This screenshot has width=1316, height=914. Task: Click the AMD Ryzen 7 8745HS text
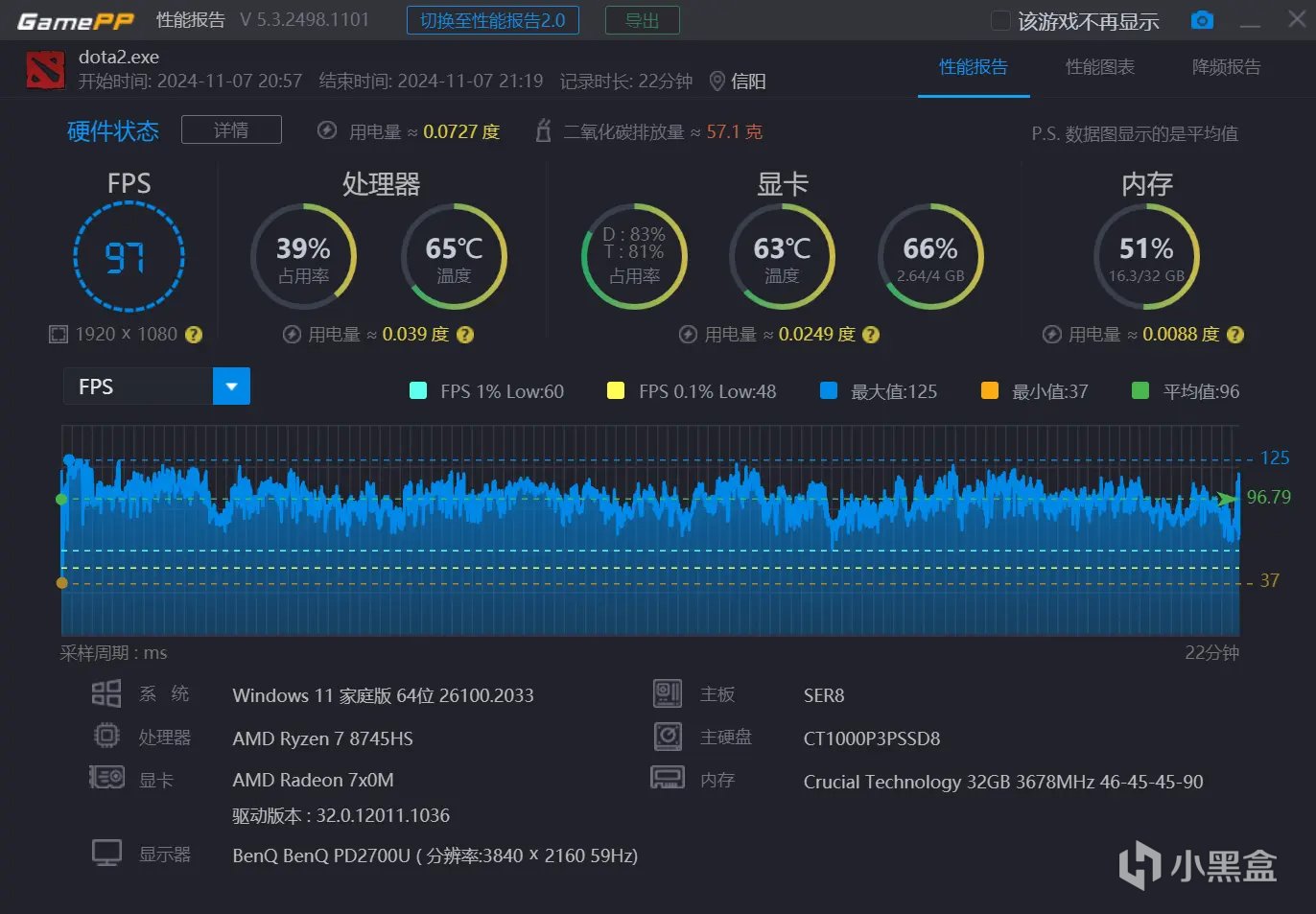pyautogui.click(x=323, y=738)
